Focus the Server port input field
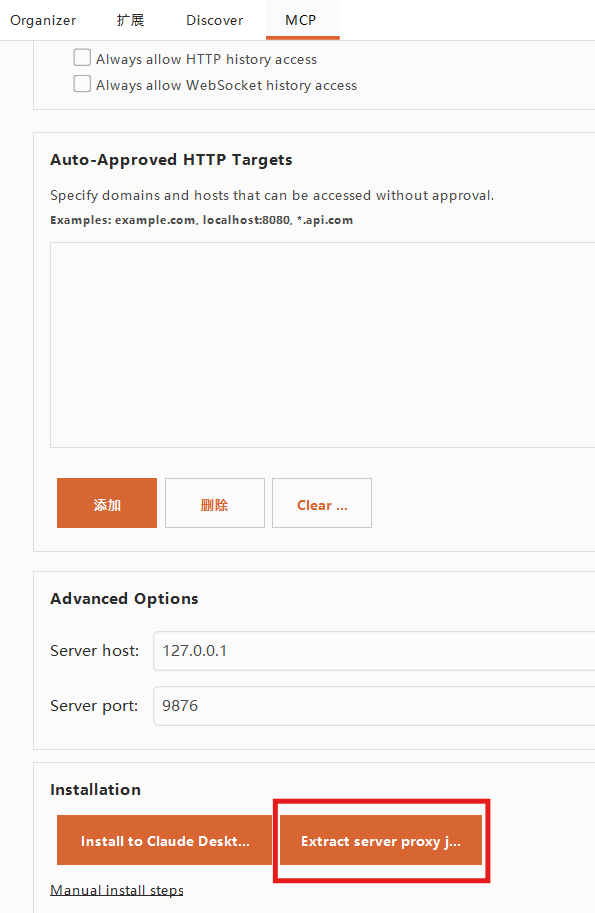595x913 pixels. 374,706
